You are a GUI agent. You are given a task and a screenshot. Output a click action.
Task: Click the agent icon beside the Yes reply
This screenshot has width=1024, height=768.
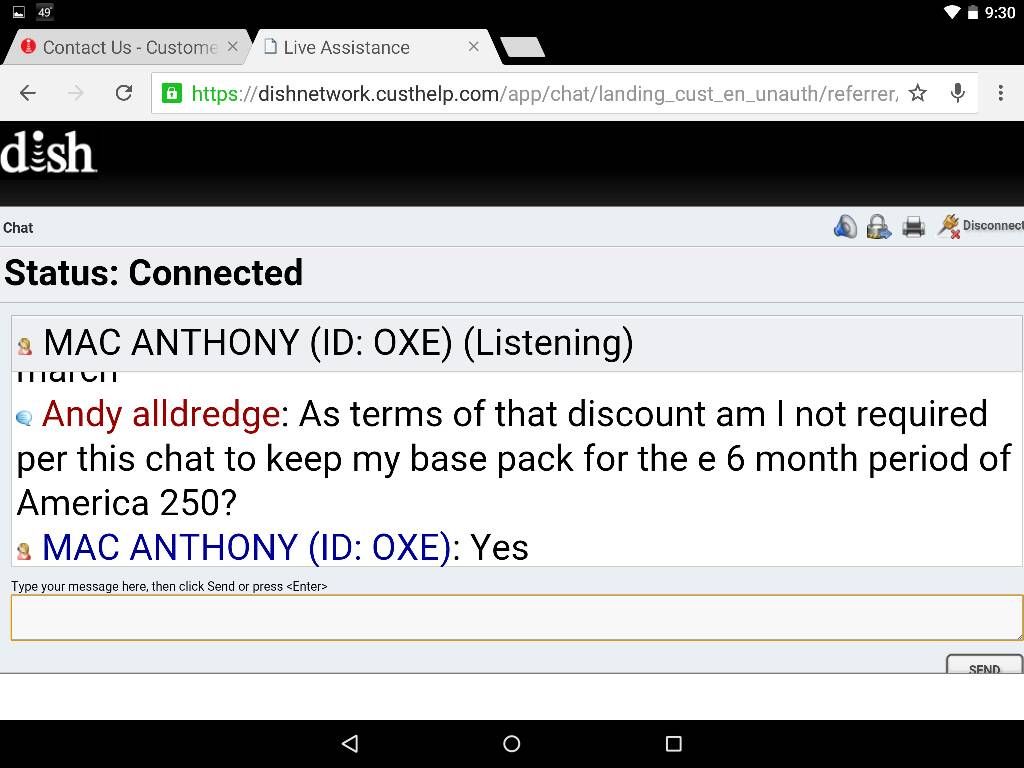click(x=24, y=551)
